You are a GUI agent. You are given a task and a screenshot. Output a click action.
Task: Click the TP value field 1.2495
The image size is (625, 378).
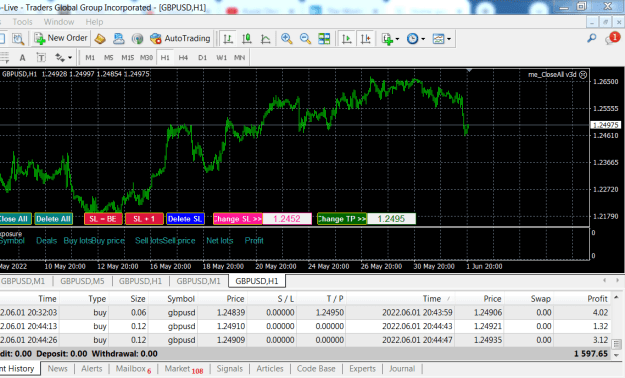coord(391,219)
